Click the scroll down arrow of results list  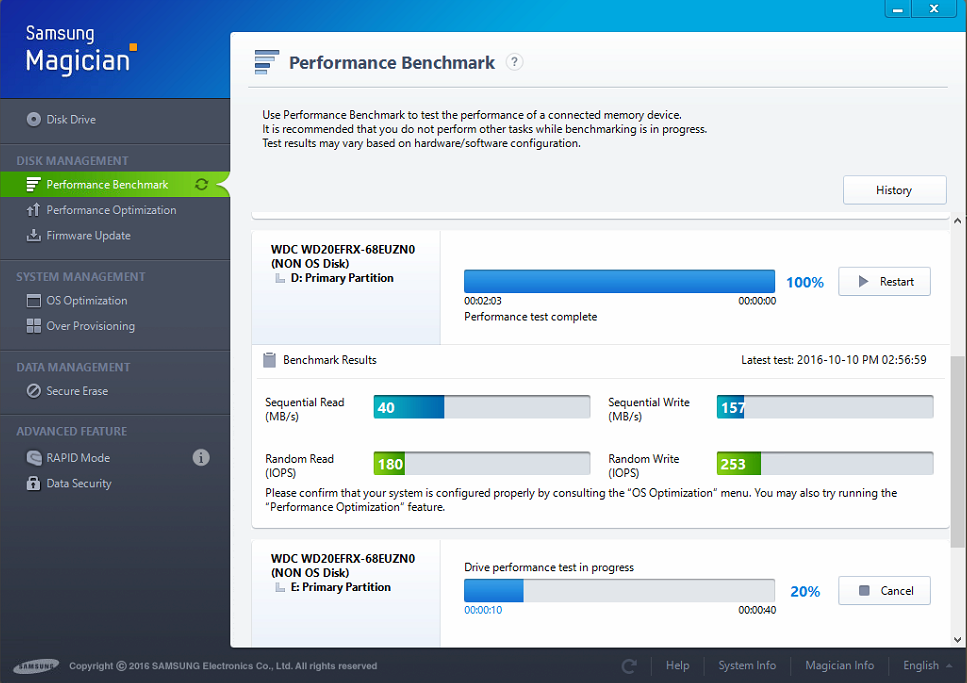957,640
